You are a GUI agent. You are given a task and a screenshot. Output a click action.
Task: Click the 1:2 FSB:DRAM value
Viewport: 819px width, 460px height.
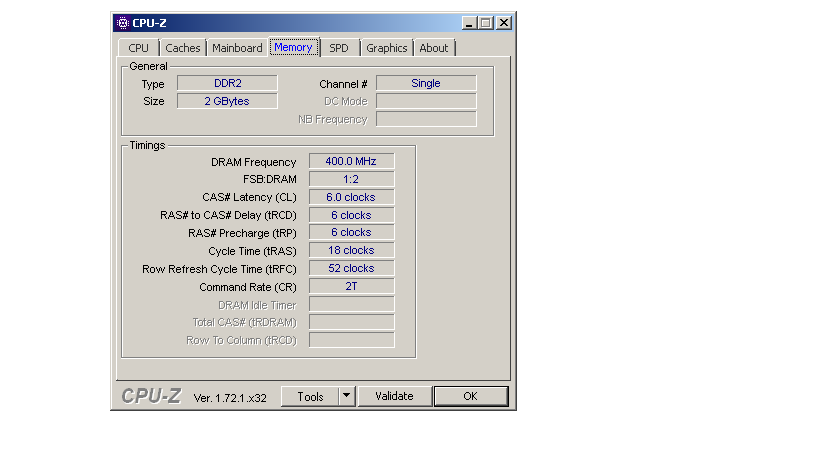(352, 179)
